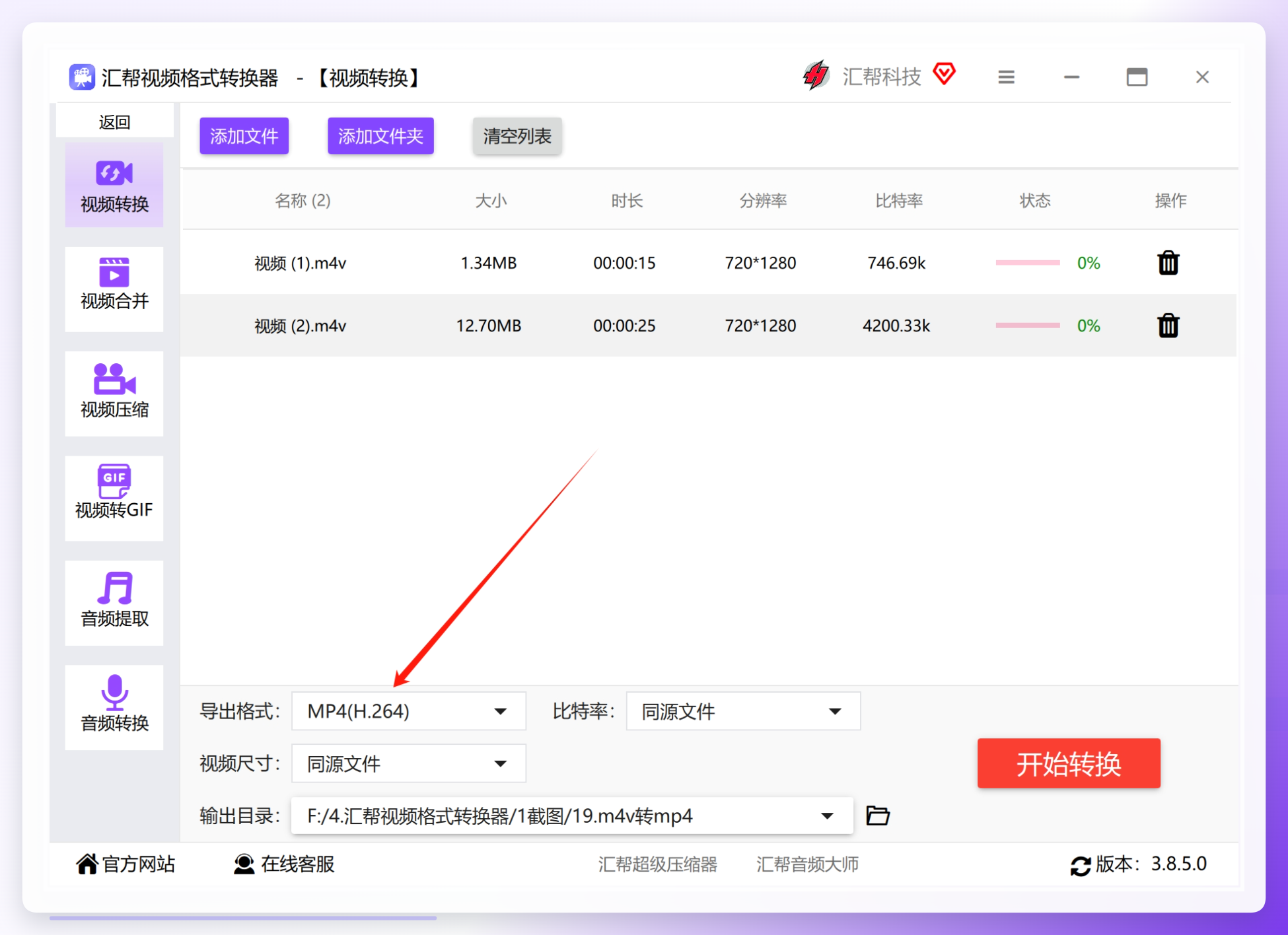Click the 添加文件夹 button
Viewport: 1288px width, 935px height.
coord(380,136)
